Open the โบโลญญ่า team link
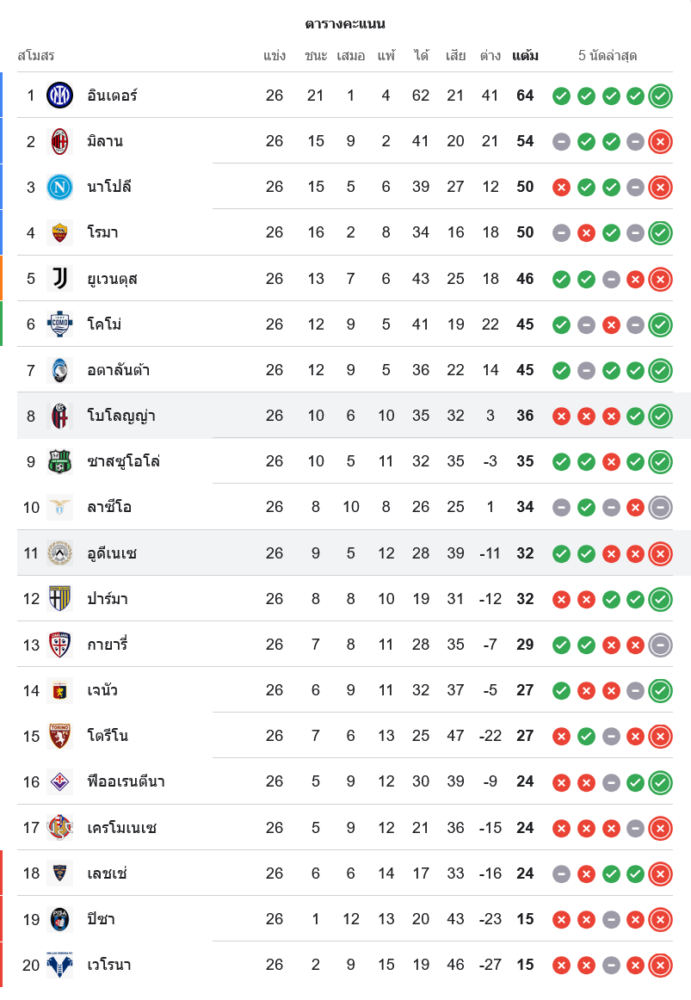Image resolution: width=691 pixels, height=1000 pixels. point(120,416)
